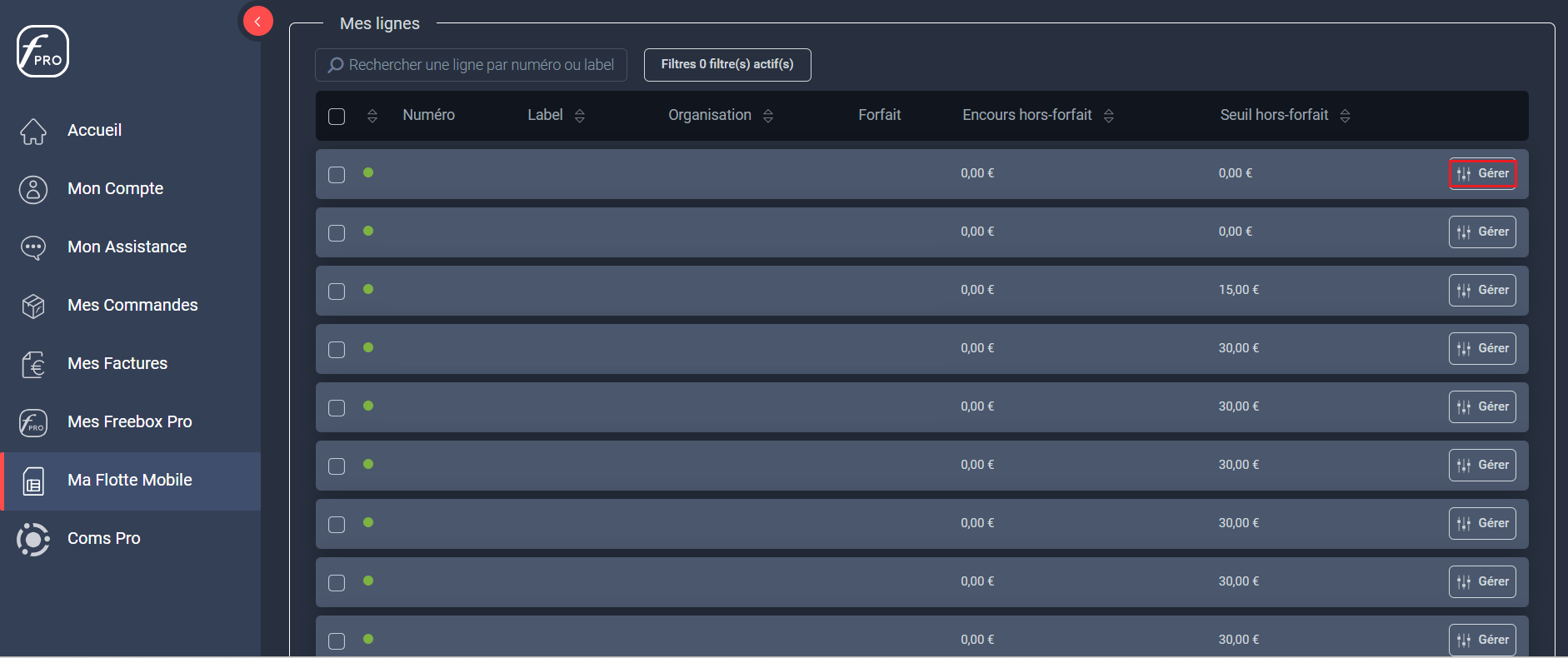The width and height of the screenshot is (1568, 658).
Task: Select the Ma Flotte Mobile SIM card icon
Action: click(x=33, y=481)
